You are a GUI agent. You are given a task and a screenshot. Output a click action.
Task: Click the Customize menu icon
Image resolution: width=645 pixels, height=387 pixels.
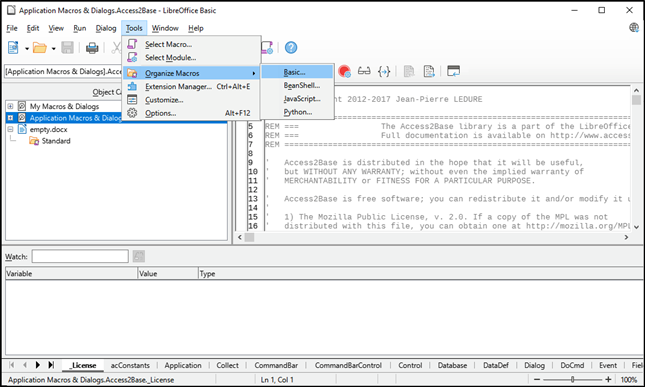point(132,100)
